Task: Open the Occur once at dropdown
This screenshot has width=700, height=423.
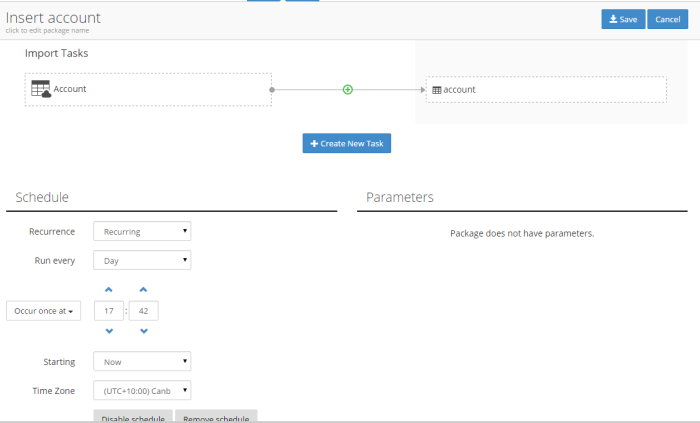Action: pos(45,311)
